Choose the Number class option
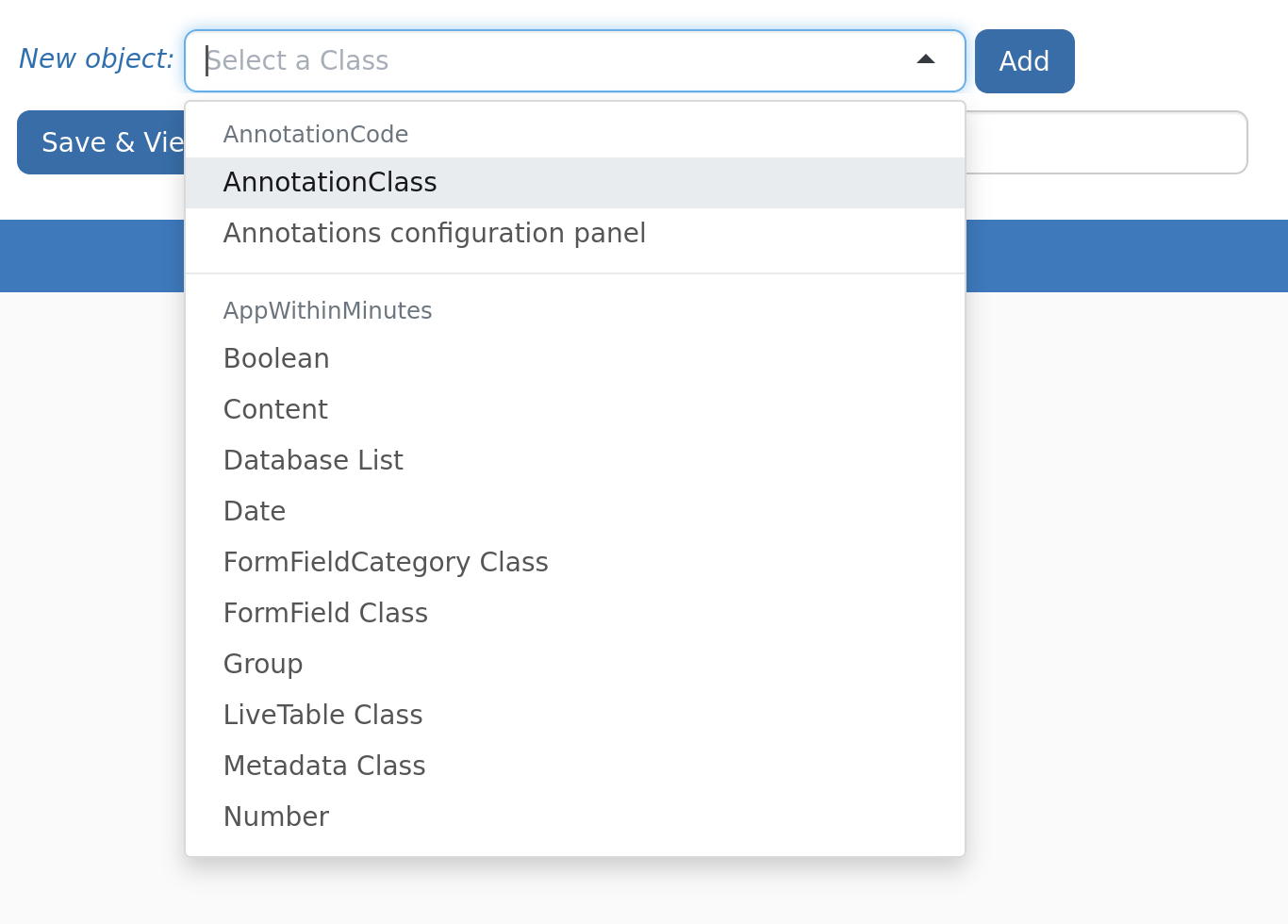Viewport: 1288px width, 924px height. tap(575, 817)
